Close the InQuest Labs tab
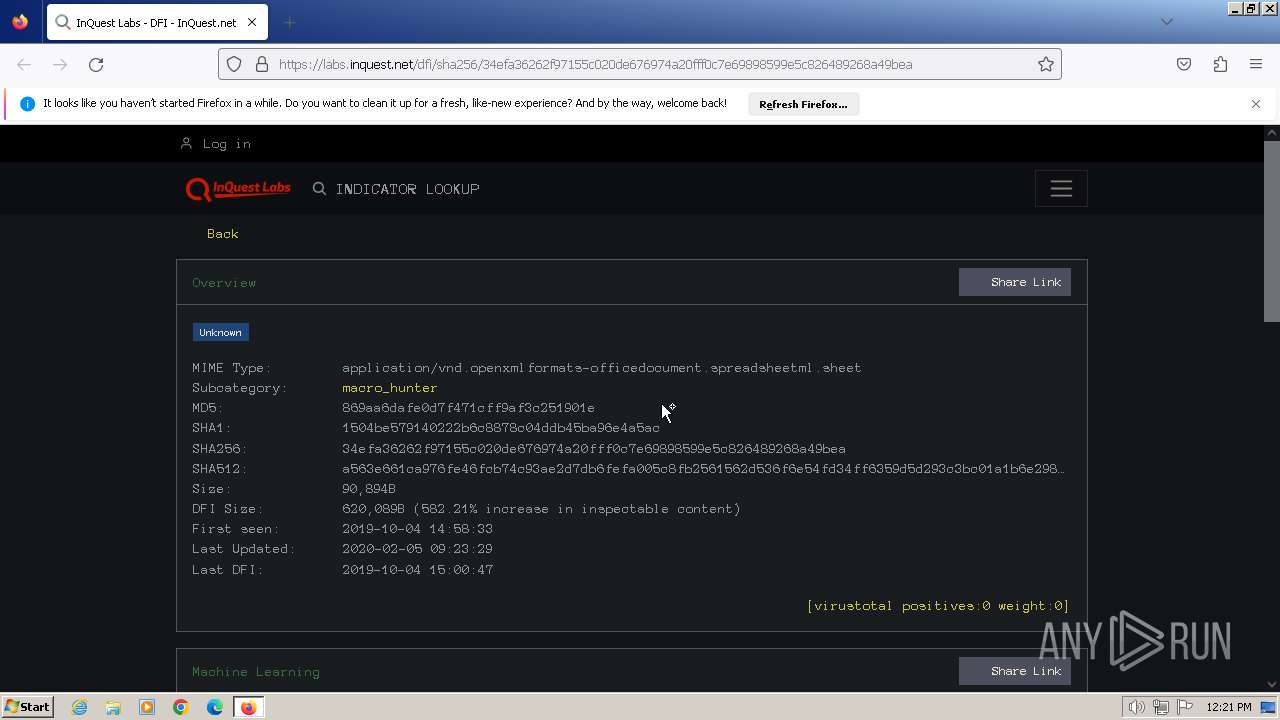 click(x=252, y=22)
